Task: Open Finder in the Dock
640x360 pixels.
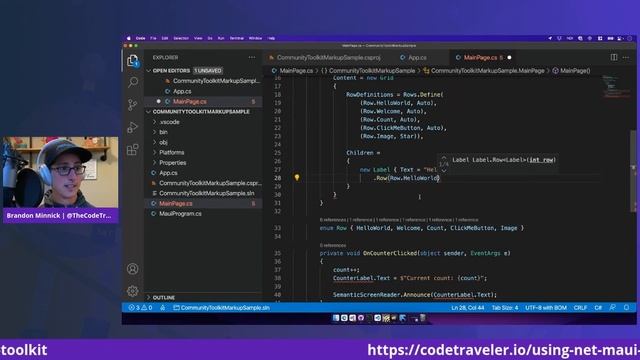Action: pos(336,318)
